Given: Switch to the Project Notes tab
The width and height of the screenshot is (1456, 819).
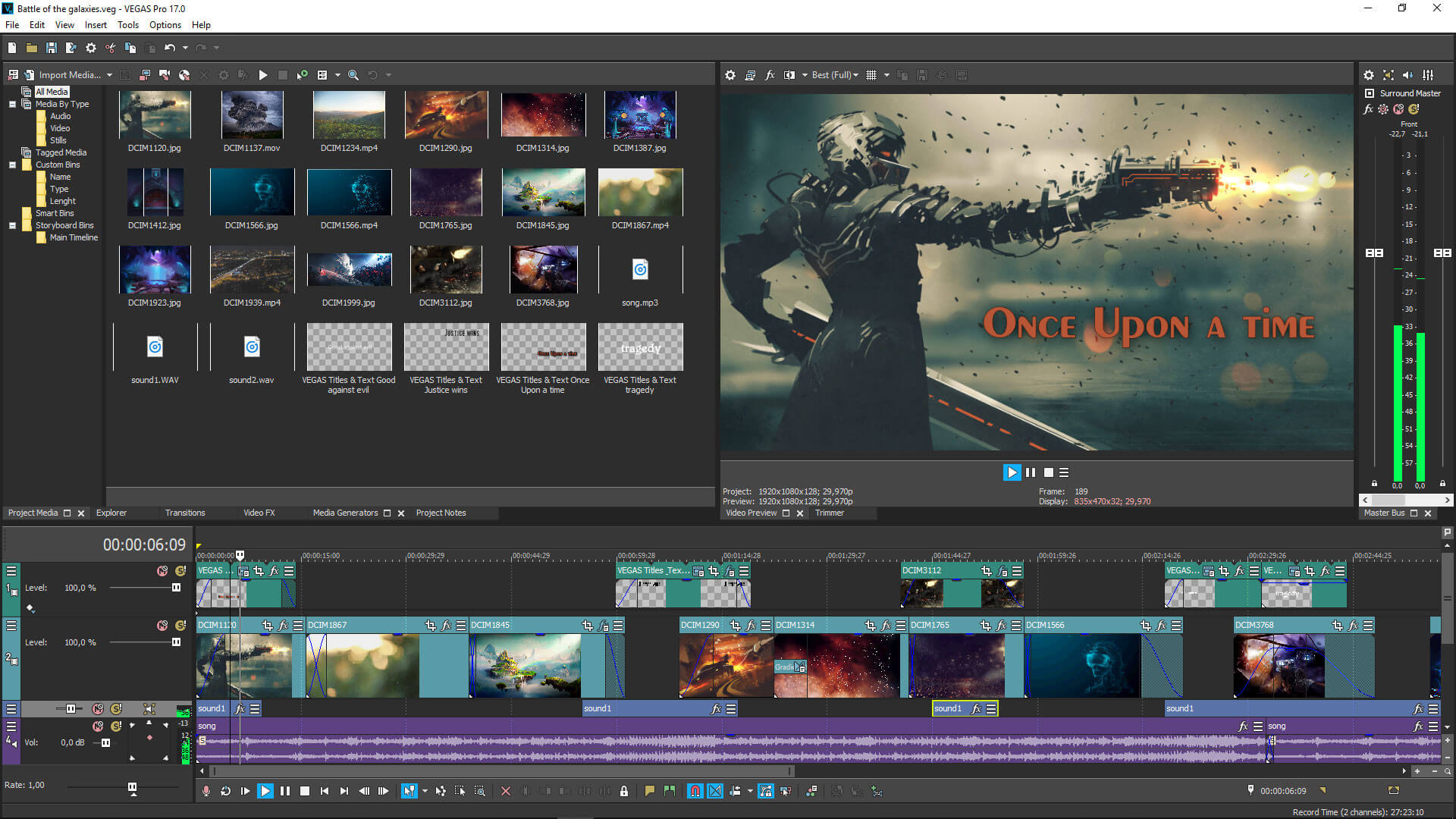Looking at the screenshot, I should point(442,513).
